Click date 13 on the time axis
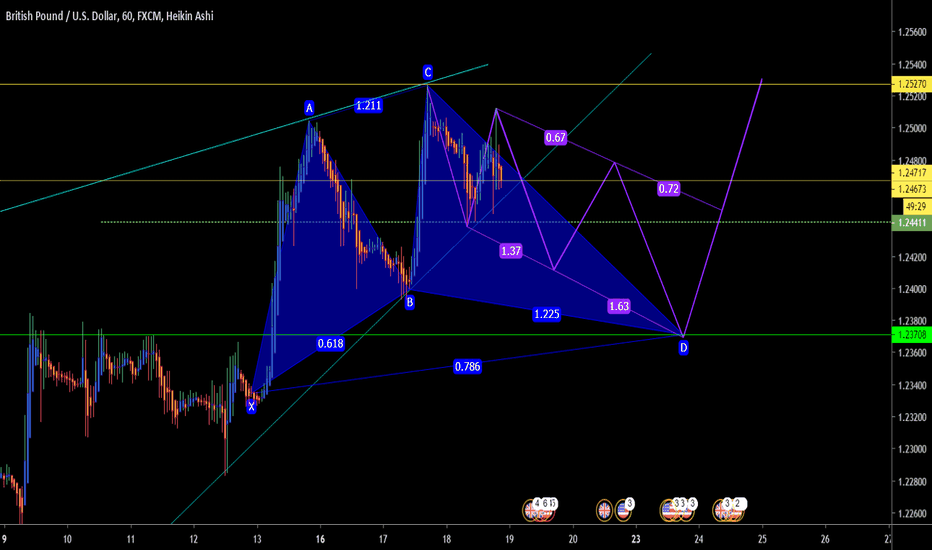932x550 pixels. 257,539
